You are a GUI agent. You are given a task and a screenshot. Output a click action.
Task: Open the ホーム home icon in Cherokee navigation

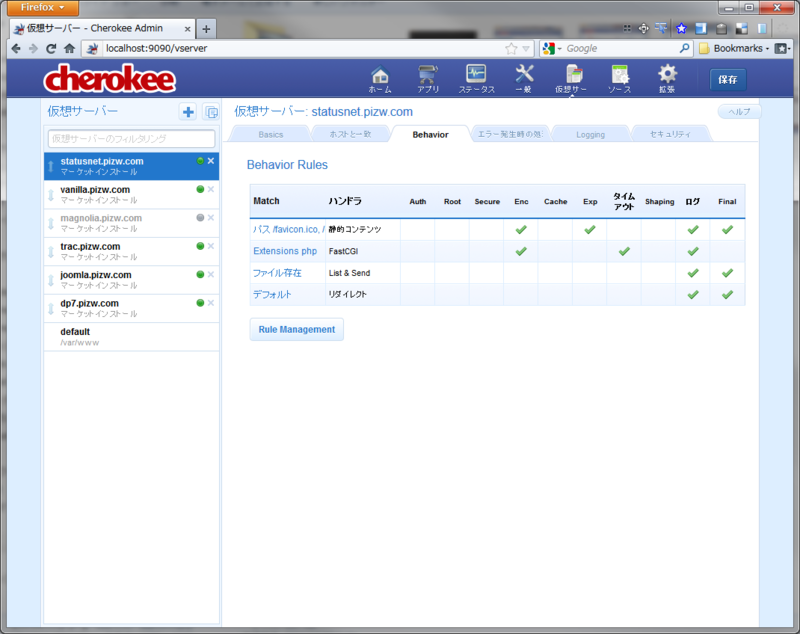(380, 79)
